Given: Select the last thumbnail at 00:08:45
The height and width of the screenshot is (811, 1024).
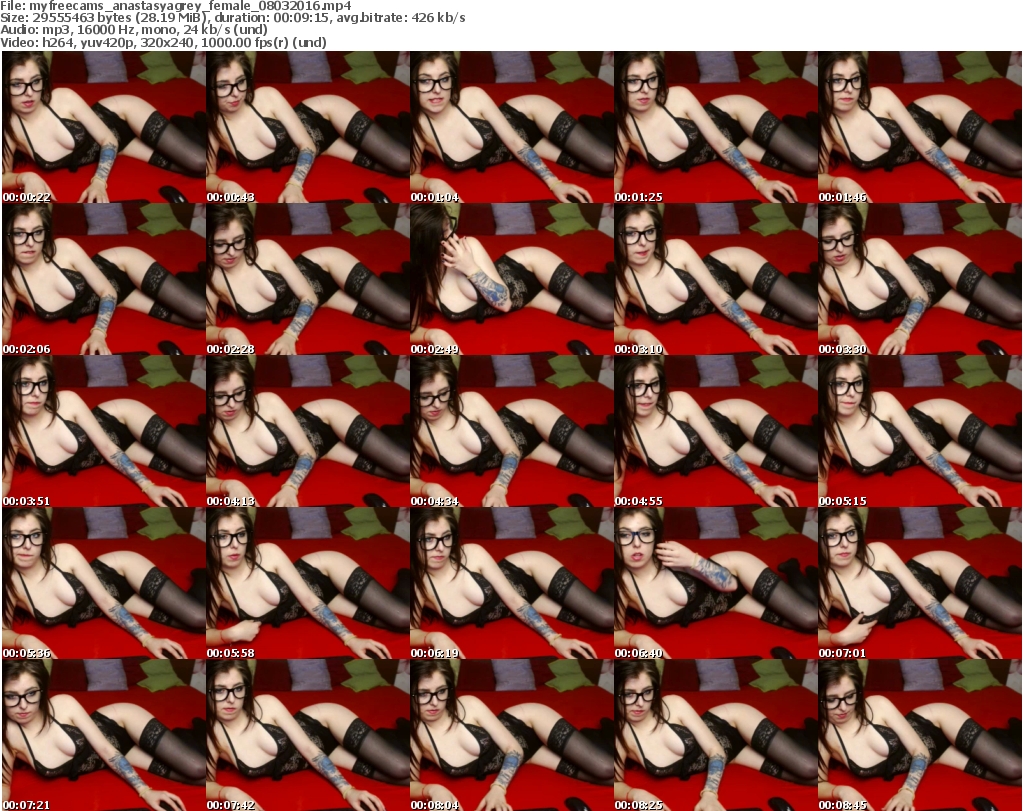Looking at the screenshot, I should click(x=919, y=735).
